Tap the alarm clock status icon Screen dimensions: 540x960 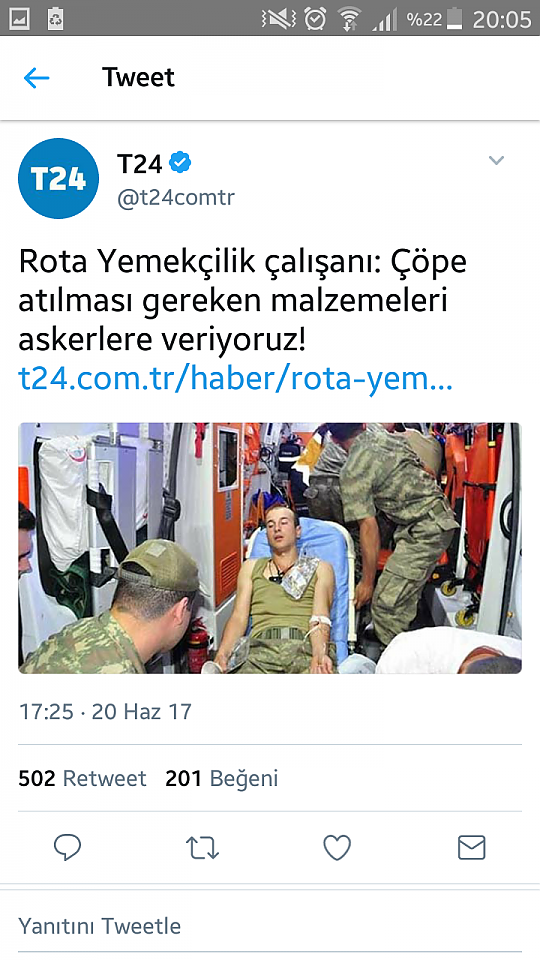[x=315, y=18]
